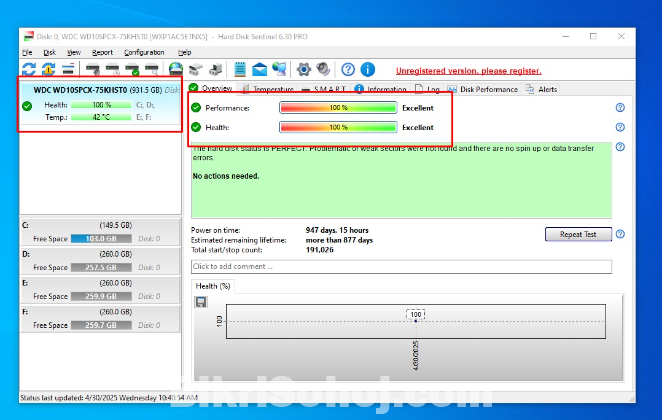Open the Report menu
Viewport: 662px width, 420px height.
coord(102,52)
